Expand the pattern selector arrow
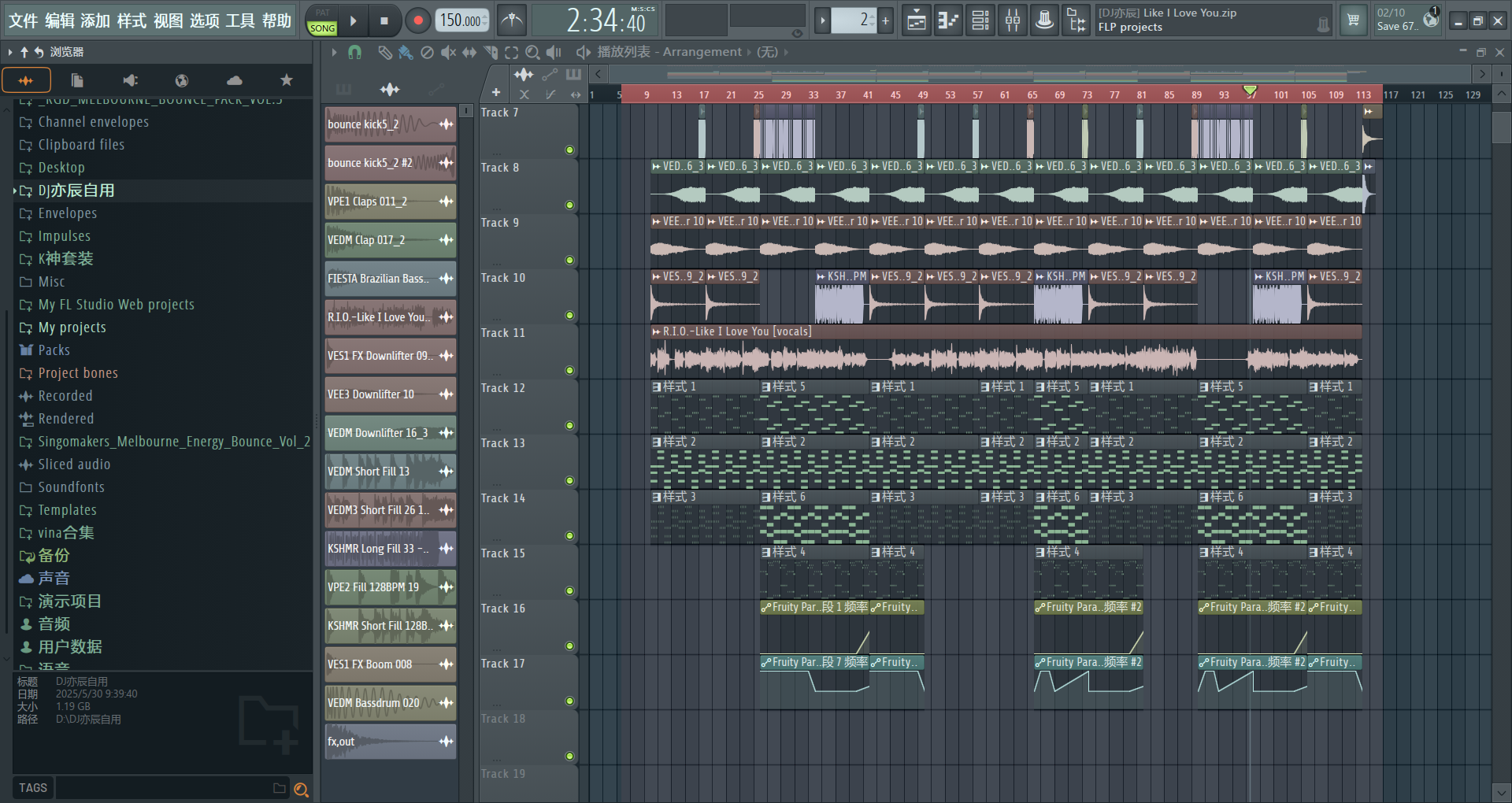The height and width of the screenshot is (803, 1512). coord(822,20)
